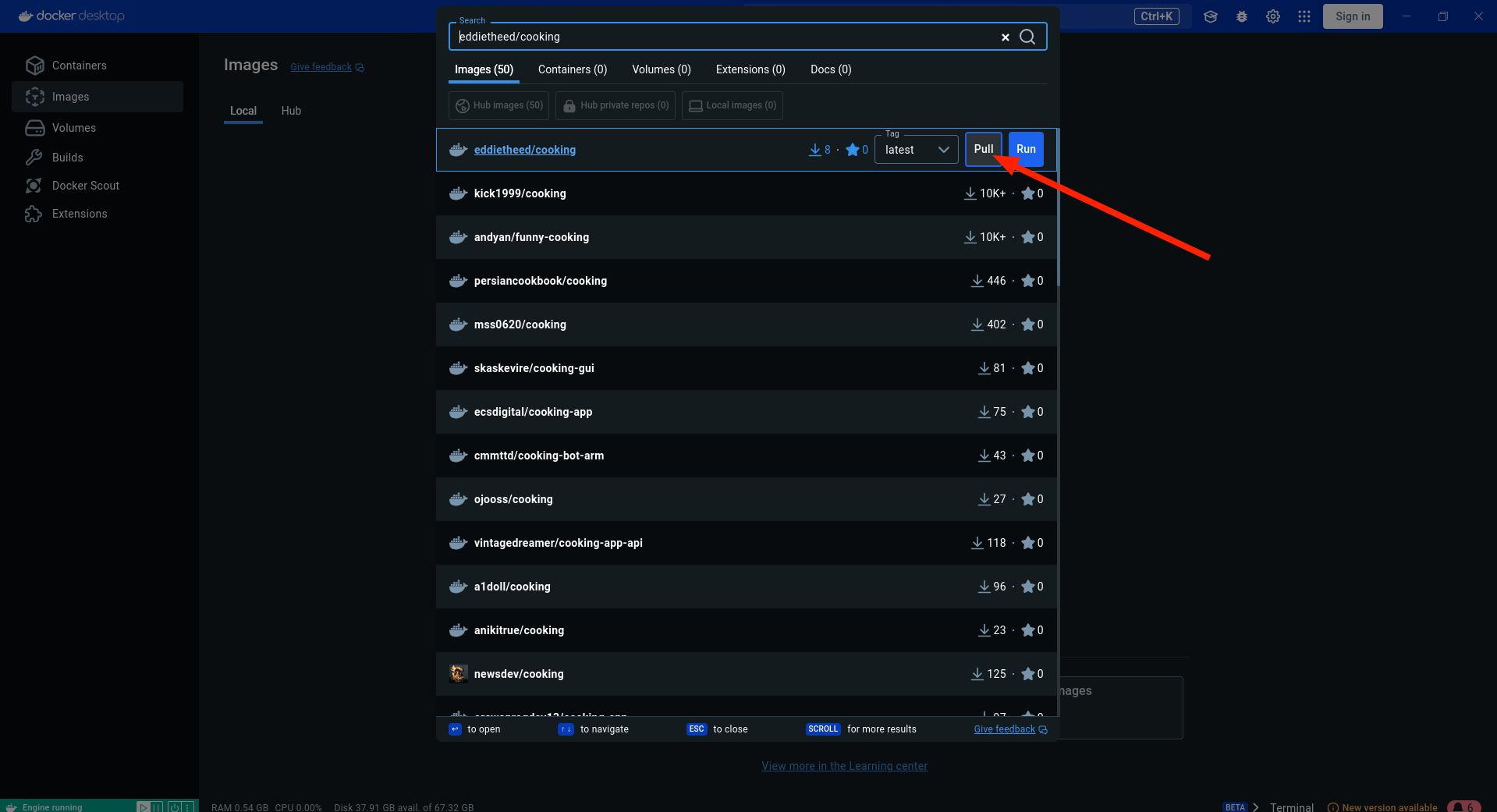1497x812 pixels.
Task: Pause the Docker engine
Action: pyautogui.click(x=157, y=807)
